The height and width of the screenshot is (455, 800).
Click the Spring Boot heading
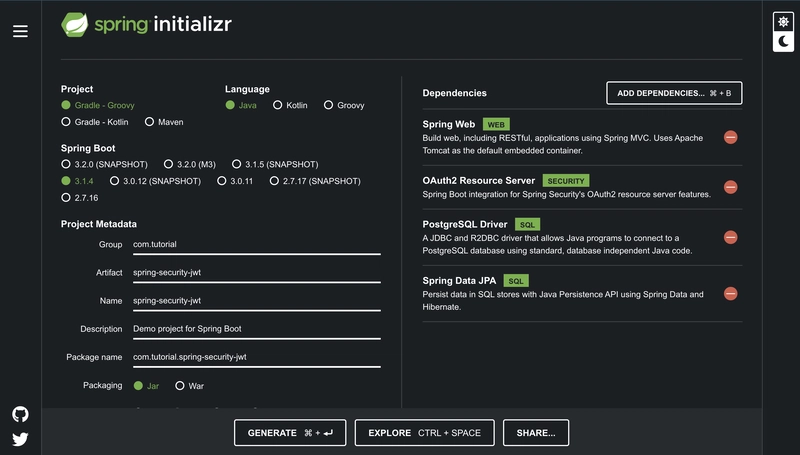pos(88,148)
